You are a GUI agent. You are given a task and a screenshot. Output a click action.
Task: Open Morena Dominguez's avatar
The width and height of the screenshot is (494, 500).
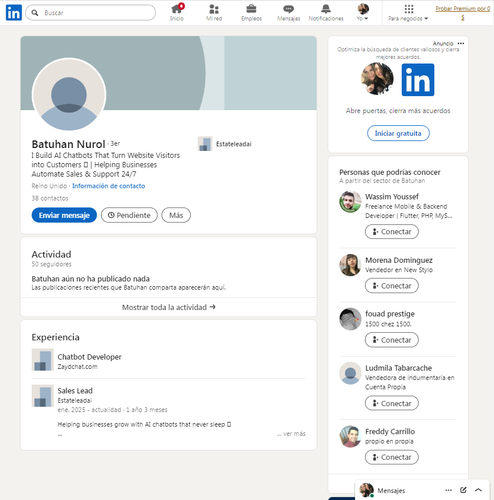350,265
